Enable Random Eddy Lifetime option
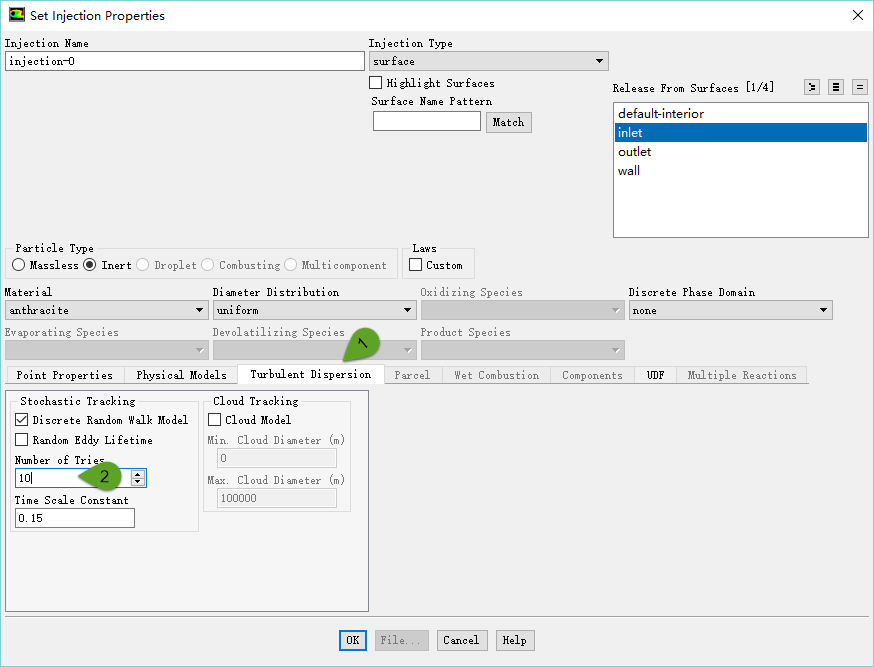Image resolution: width=874 pixels, height=667 pixels. coord(22,440)
